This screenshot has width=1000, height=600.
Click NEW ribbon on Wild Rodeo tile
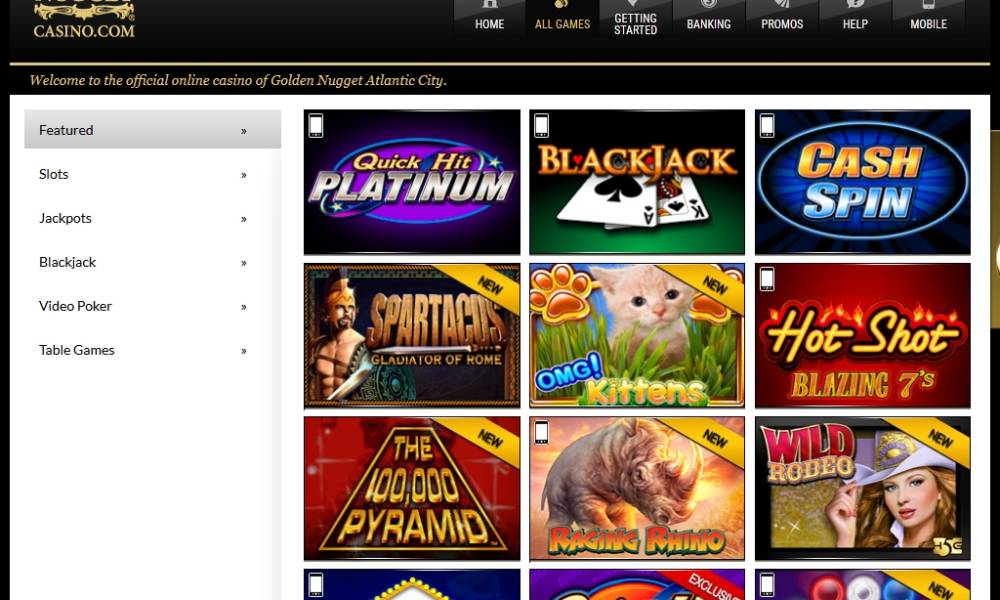pos(938,440)
